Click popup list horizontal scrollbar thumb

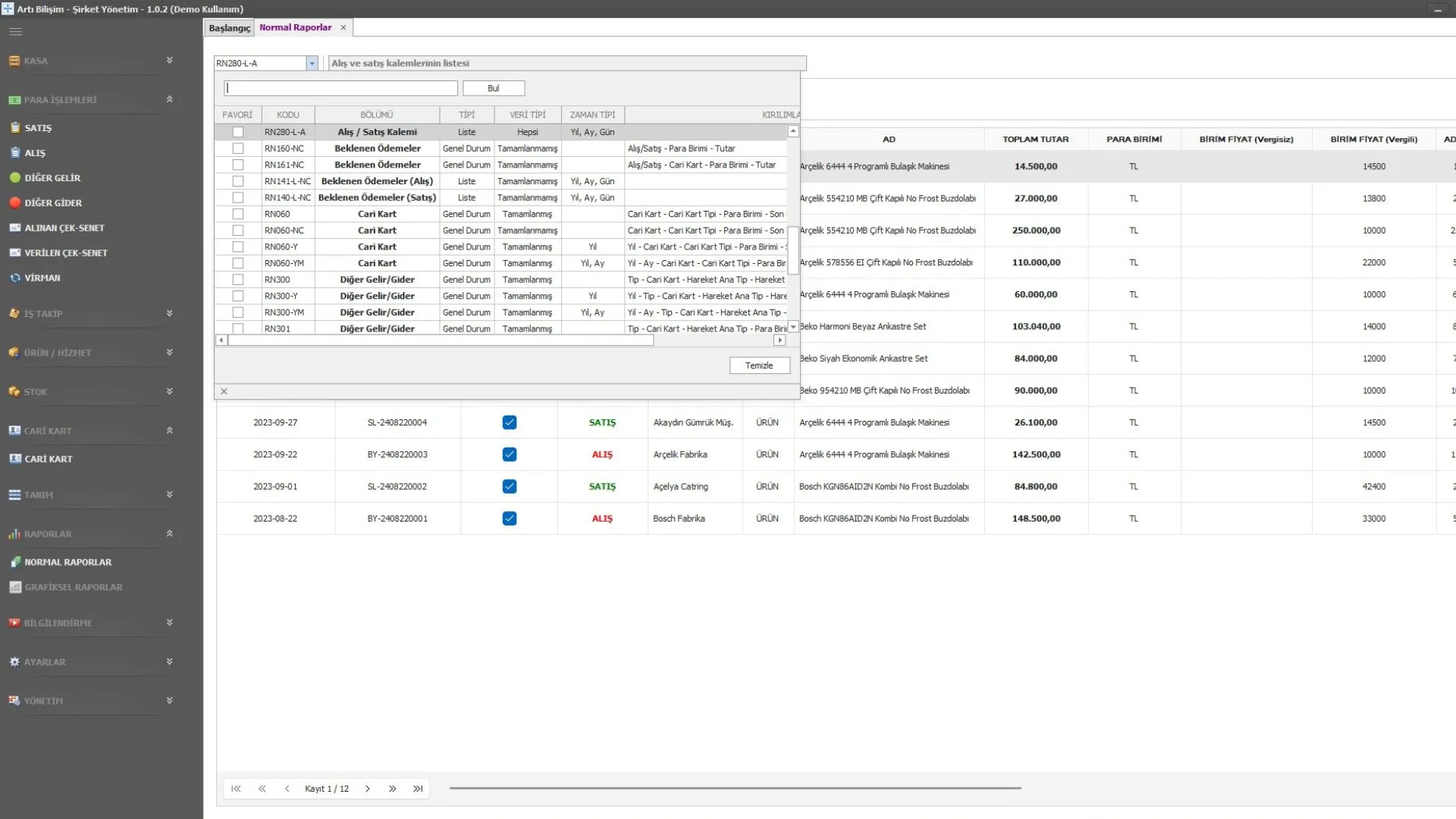(x=441, y=341)
